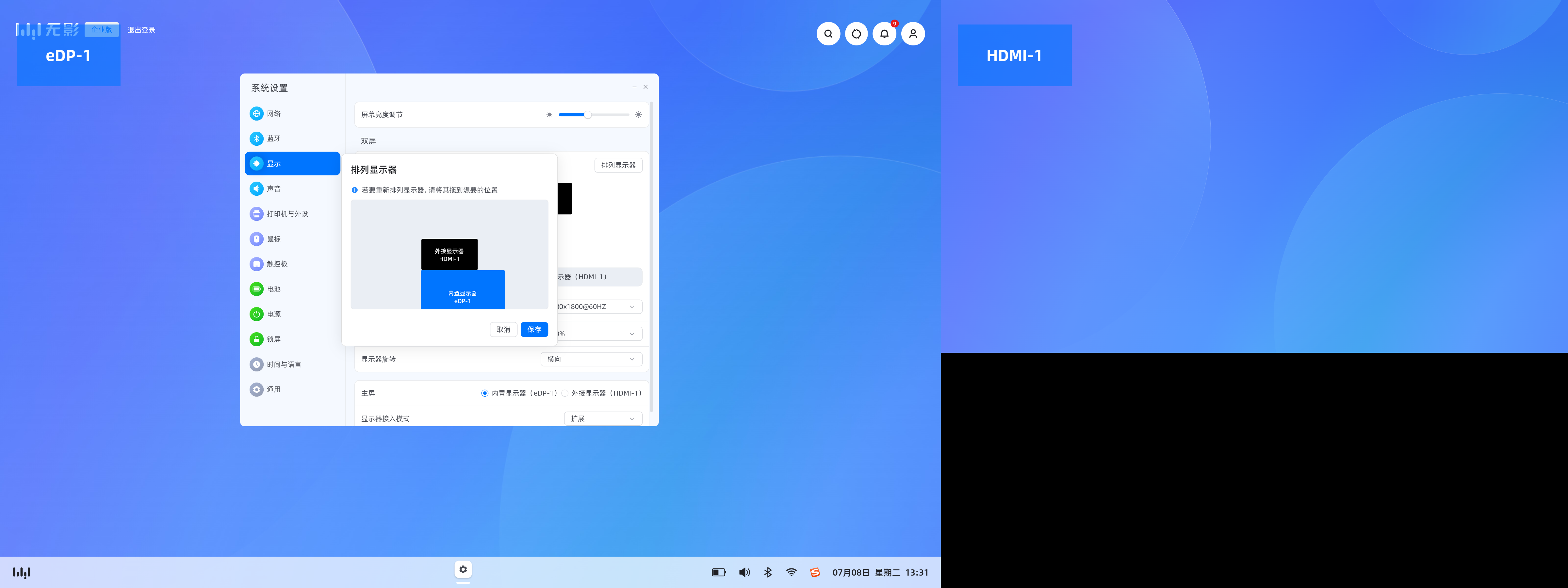1568x588 pixels.
Task: Click the taskbar Bluetooth icon
Action: [768, 572]
